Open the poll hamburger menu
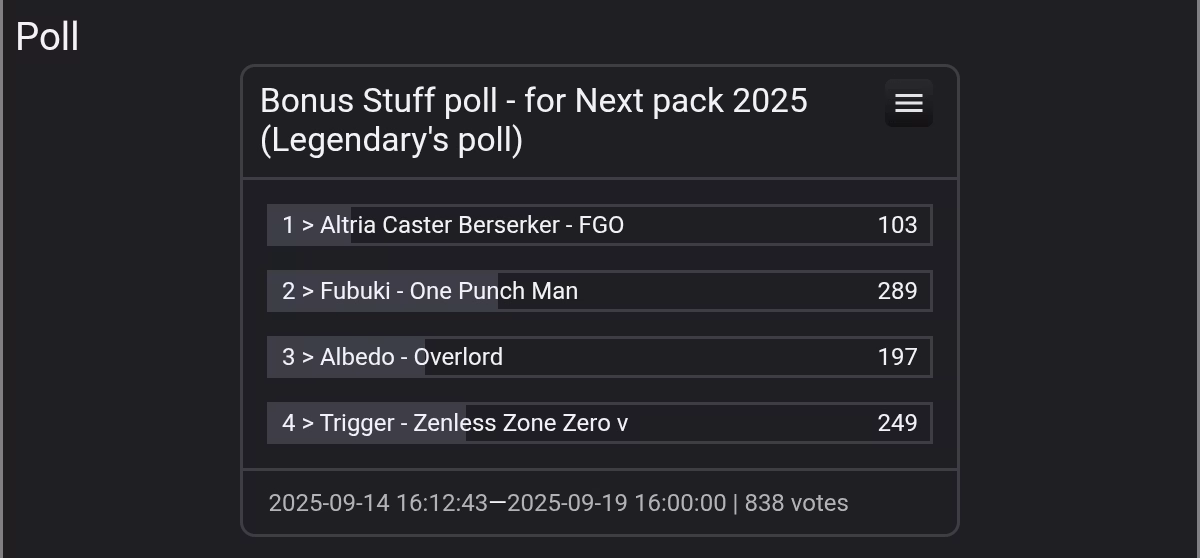The width and height of the screenshot is (1200, 558). [908, 103]
